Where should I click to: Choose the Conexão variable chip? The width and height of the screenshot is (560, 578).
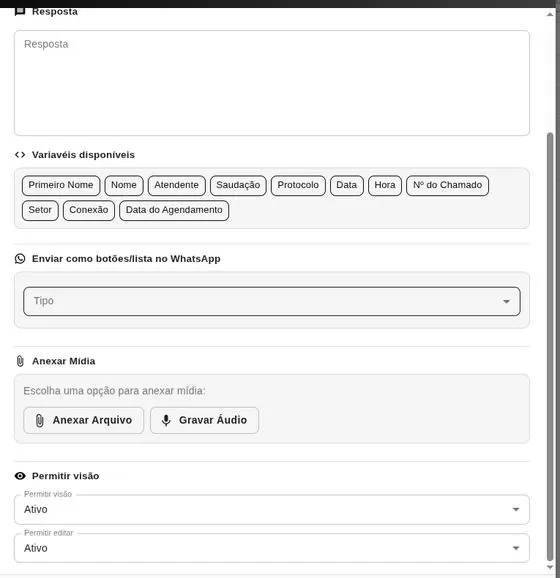pos(89,210)
